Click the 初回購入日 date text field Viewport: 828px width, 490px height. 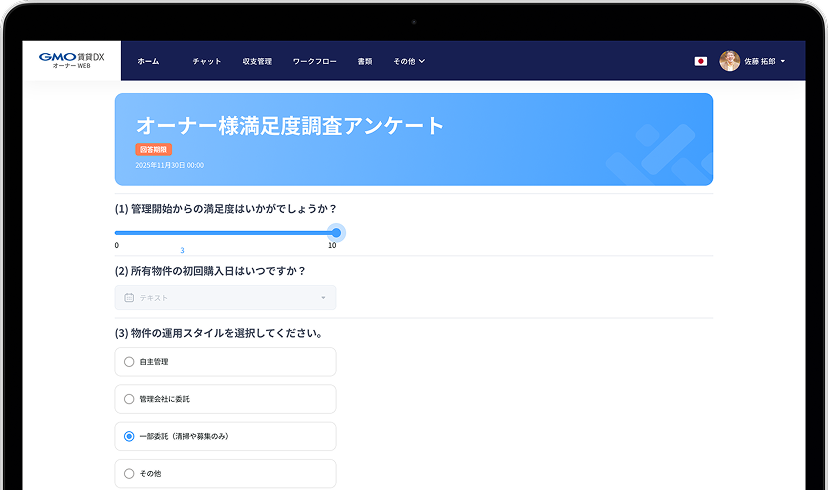click(225, 298)
